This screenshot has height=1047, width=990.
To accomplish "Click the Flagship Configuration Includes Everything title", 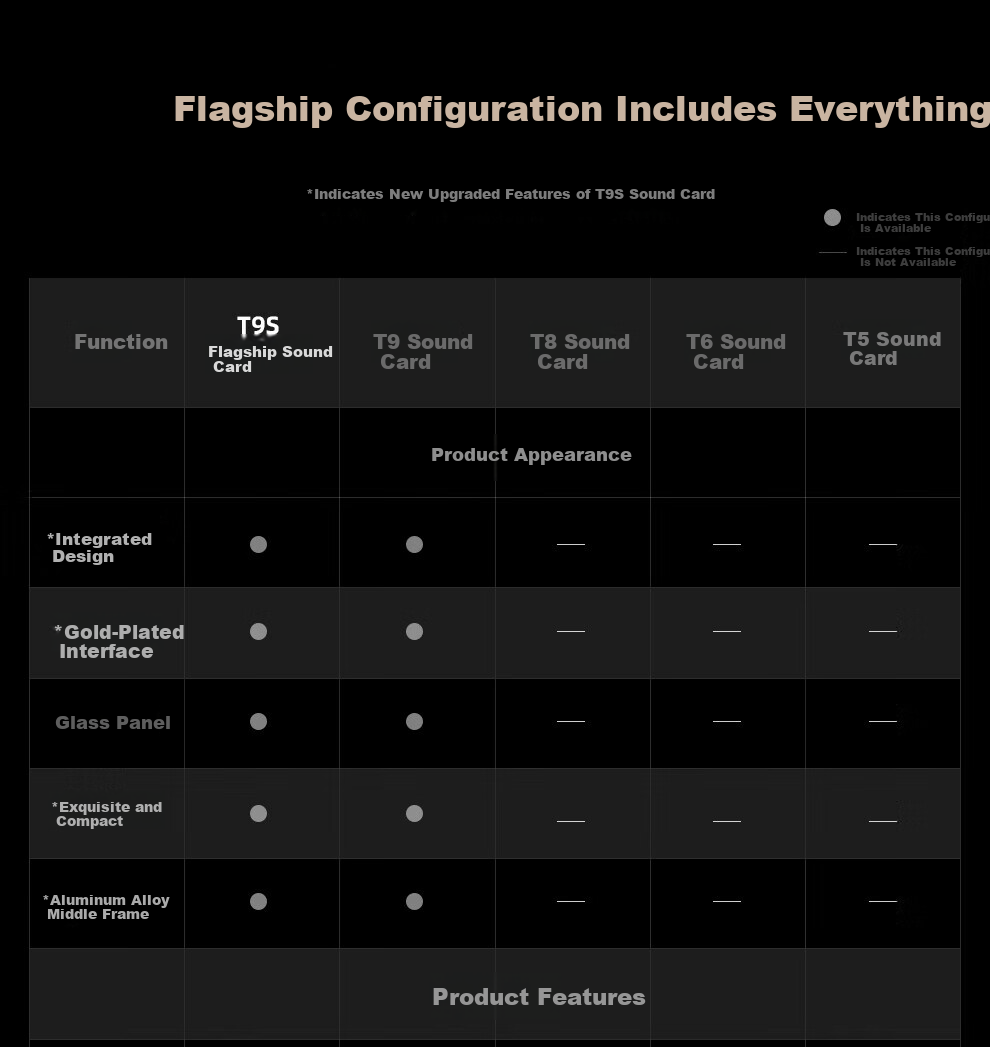I will 581,110.
